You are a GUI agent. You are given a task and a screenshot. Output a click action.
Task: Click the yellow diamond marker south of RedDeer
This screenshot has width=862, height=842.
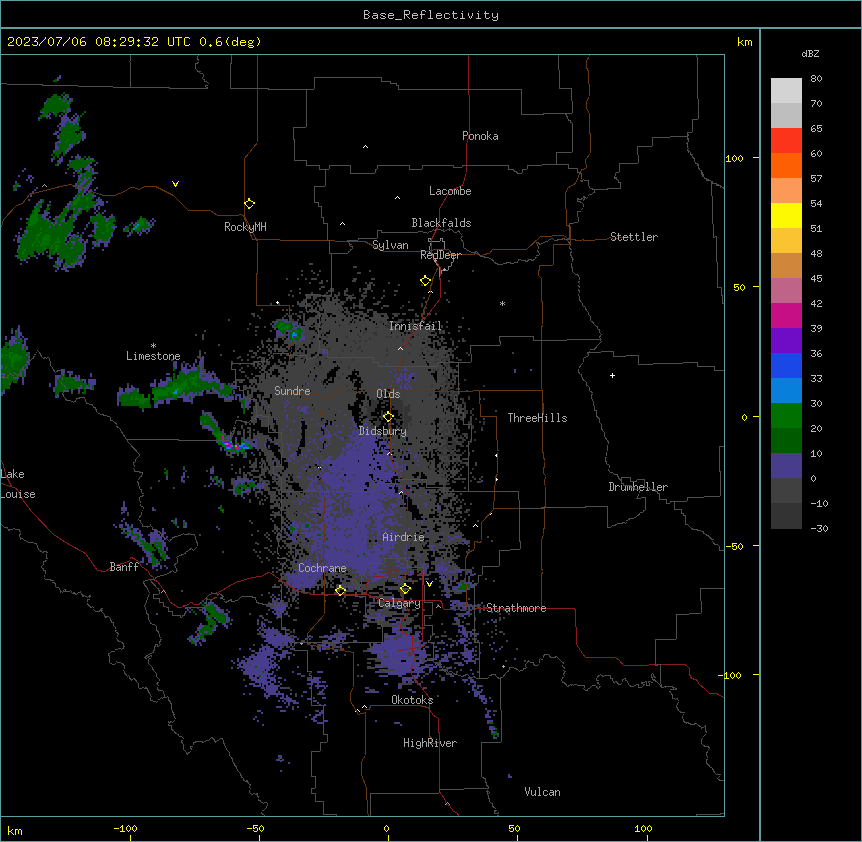pyautogui.click(x=426, y=281)
